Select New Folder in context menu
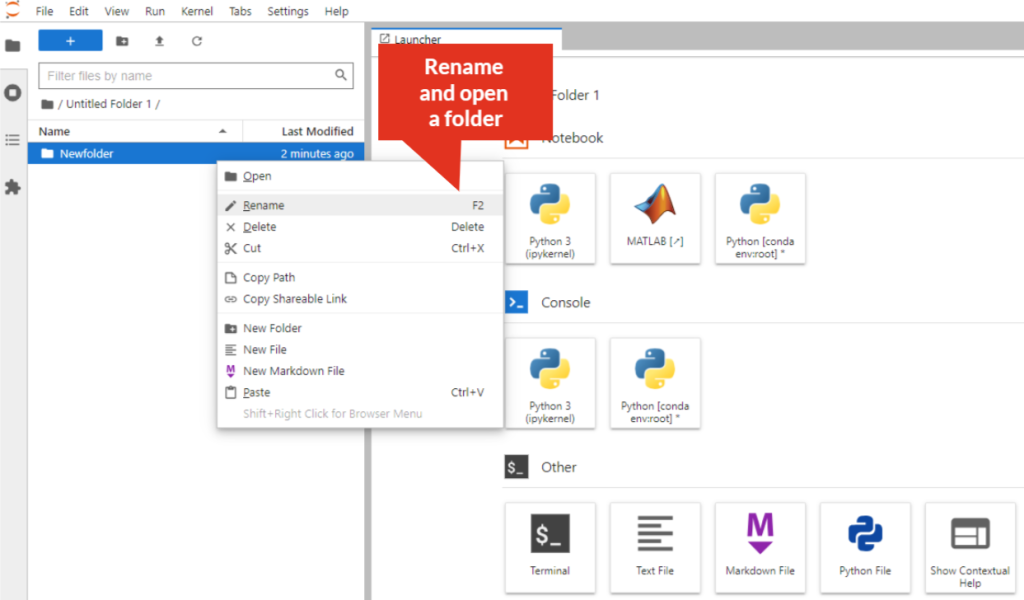1024x600 pixels. pyautogui.click(x=360, y=328)
